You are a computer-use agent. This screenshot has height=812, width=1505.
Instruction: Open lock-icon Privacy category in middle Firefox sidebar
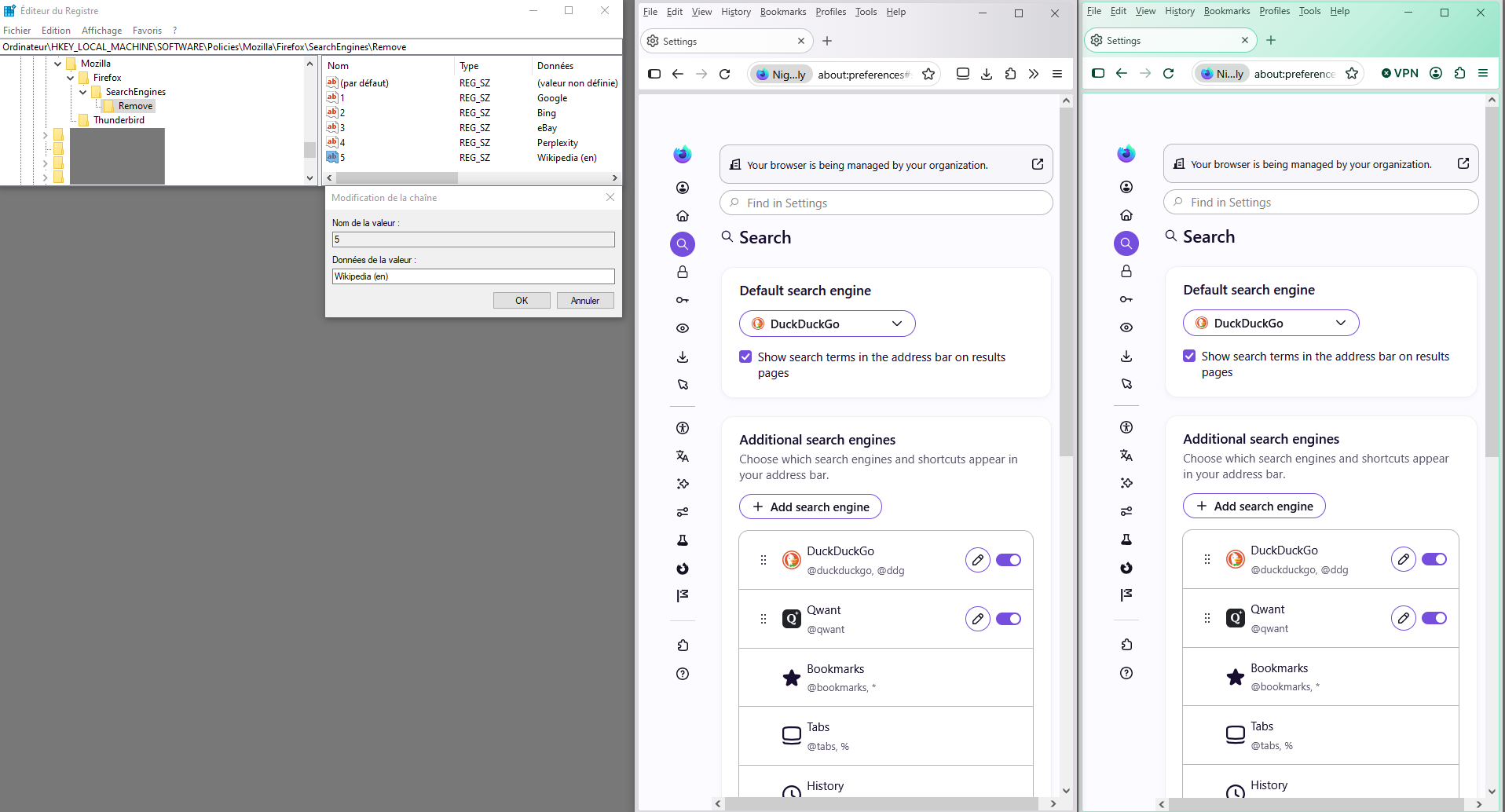(x=683, y=272)
